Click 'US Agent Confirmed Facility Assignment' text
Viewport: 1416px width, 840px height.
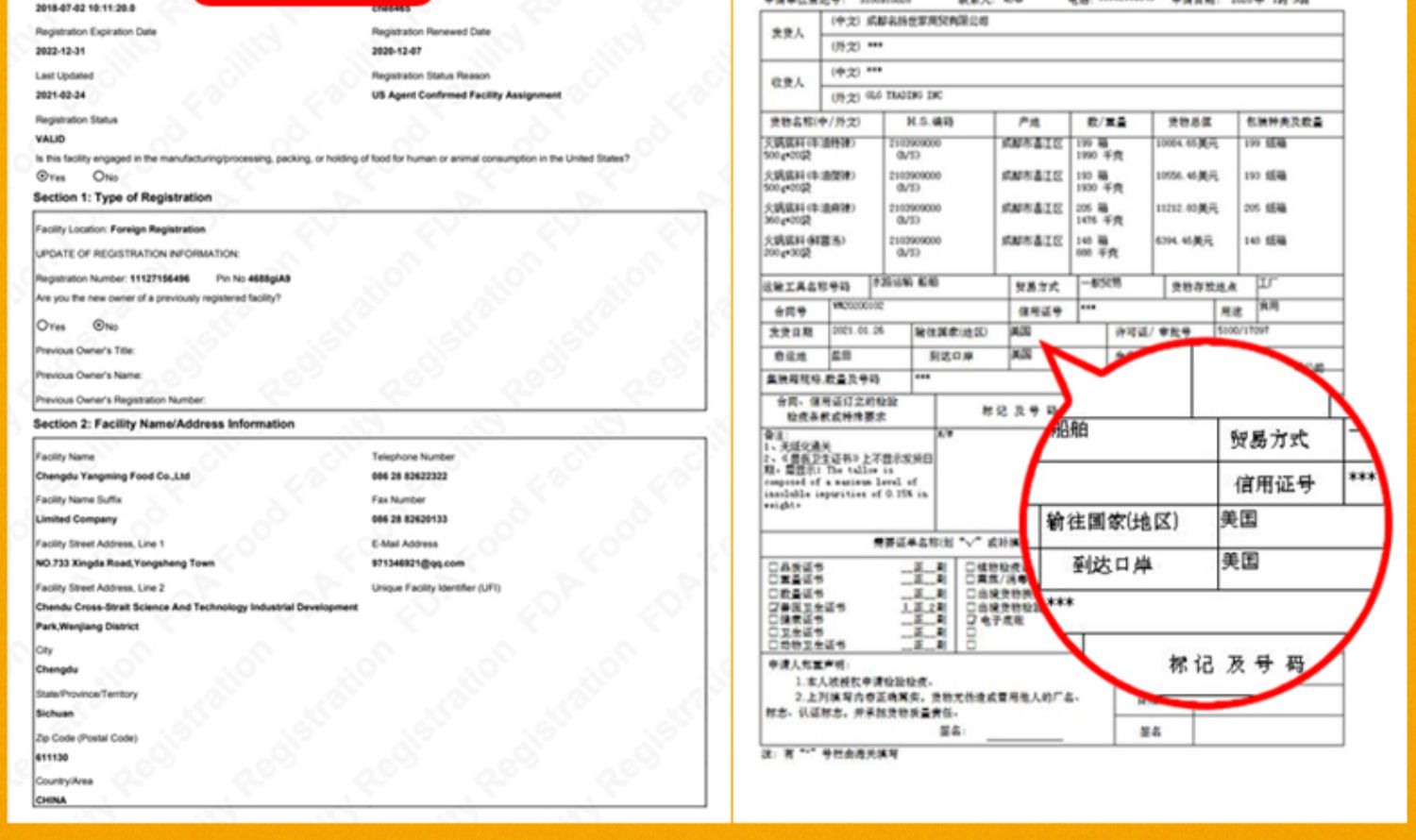pos(466,95)
